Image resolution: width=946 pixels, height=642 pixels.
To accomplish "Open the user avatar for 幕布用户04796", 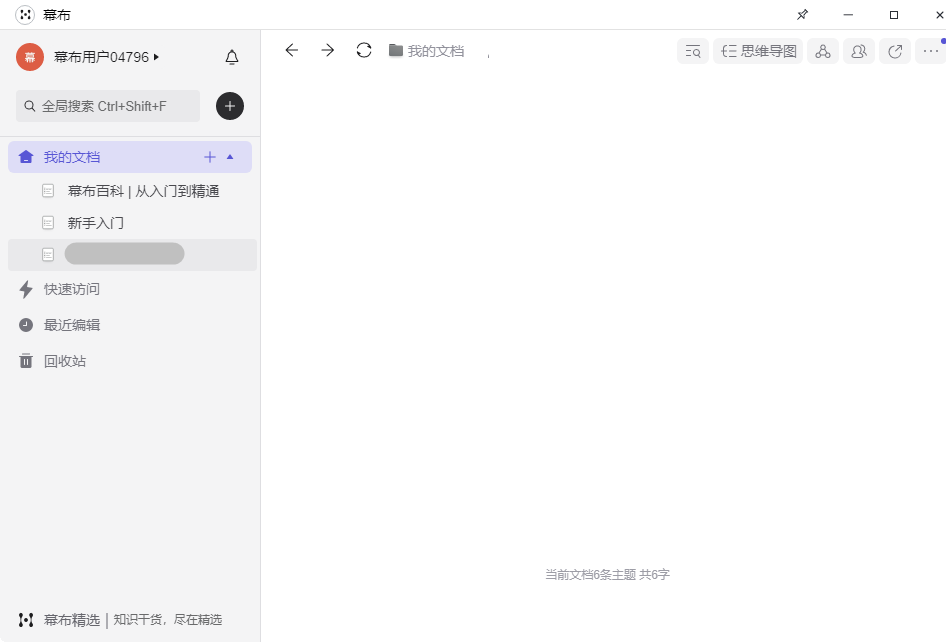I will (30, 57).
